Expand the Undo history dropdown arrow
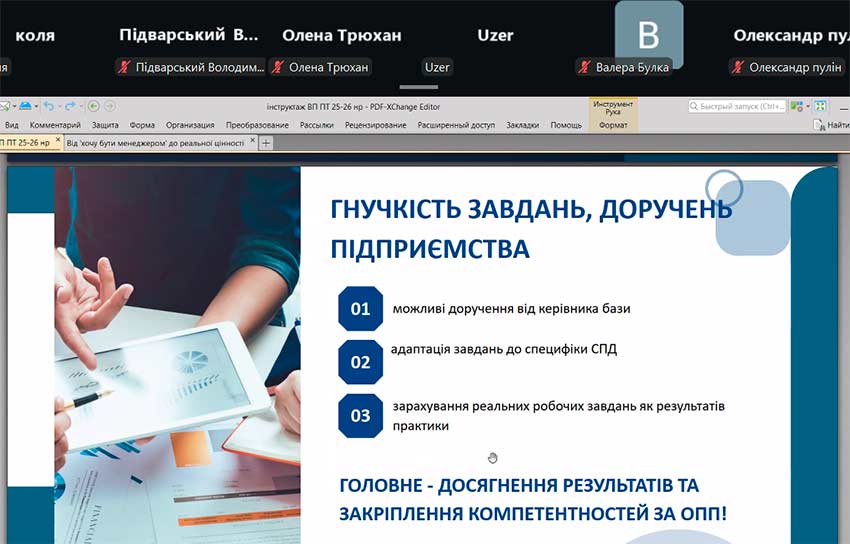The image size is (850, 544). [59, 107]
